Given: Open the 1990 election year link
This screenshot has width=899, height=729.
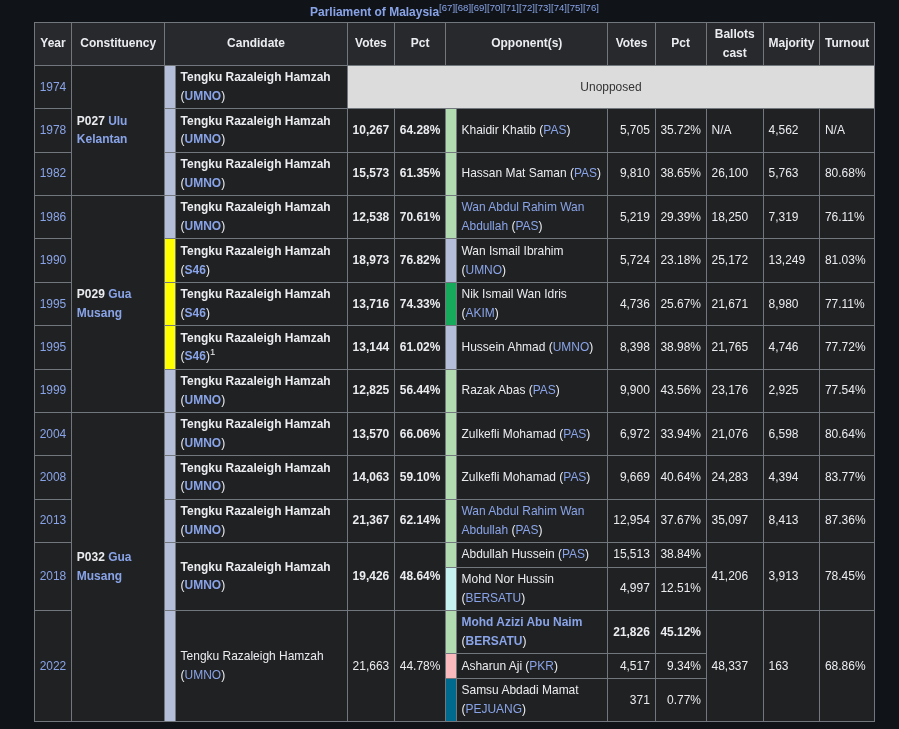Looking at the screenshot, I should point(53,260).
